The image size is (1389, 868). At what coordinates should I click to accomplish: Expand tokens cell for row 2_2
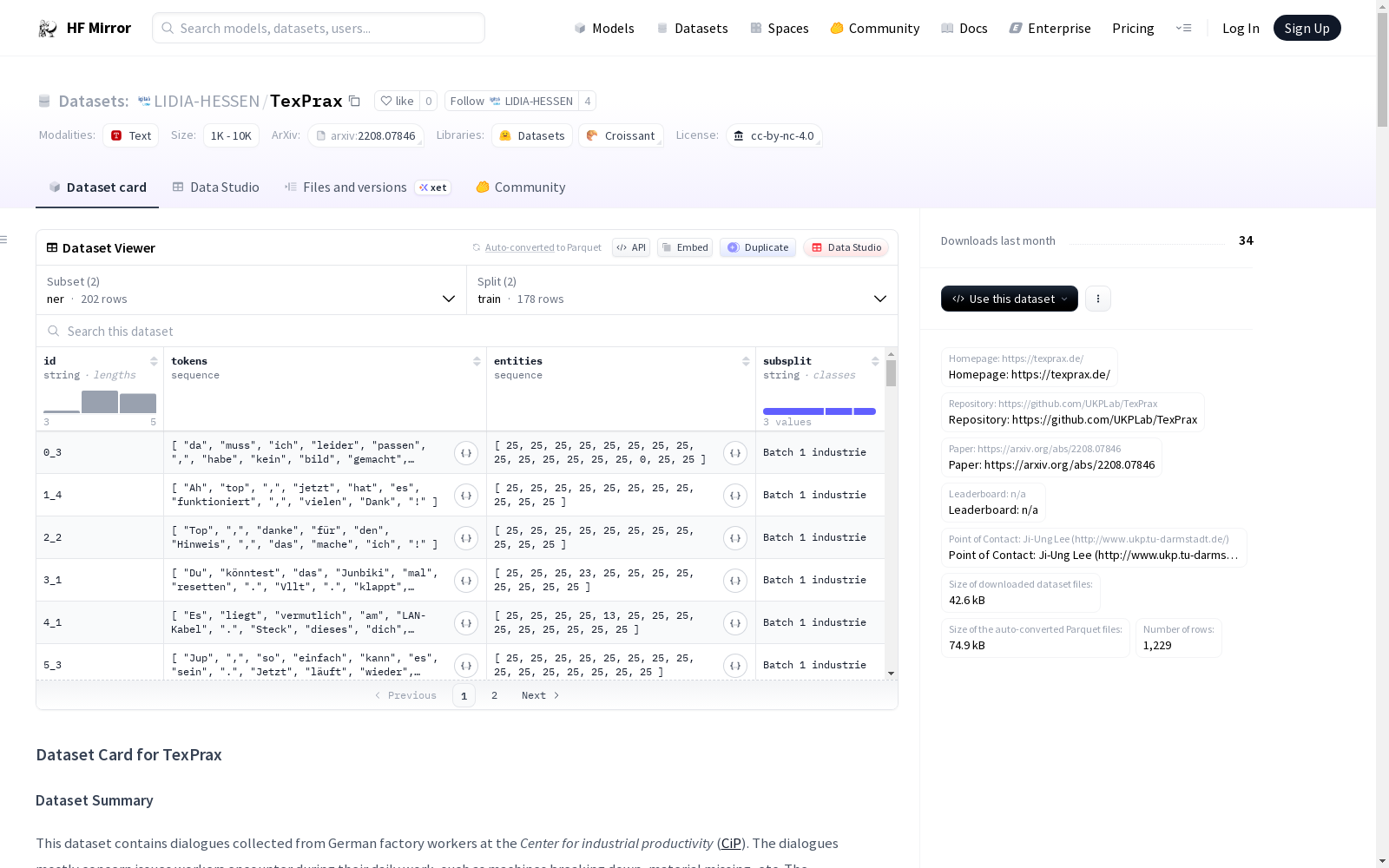466,537
